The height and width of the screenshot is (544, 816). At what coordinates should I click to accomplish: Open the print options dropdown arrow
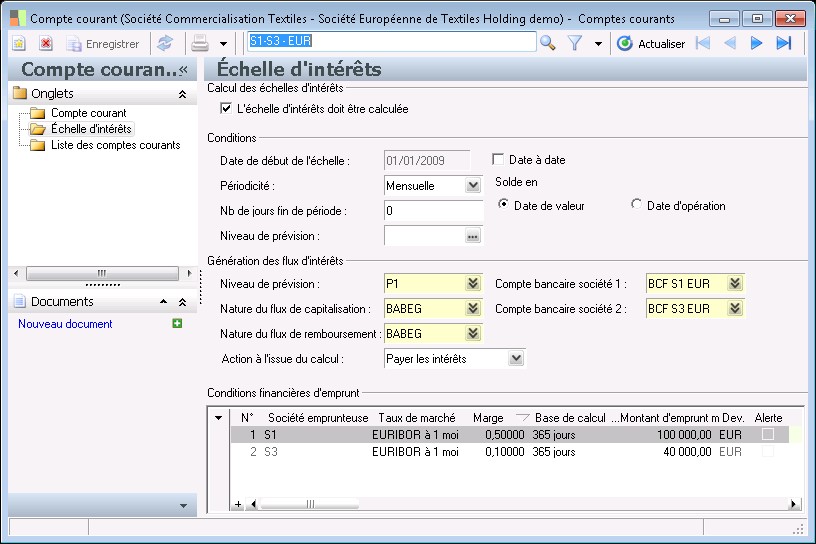tap(223, 44)
